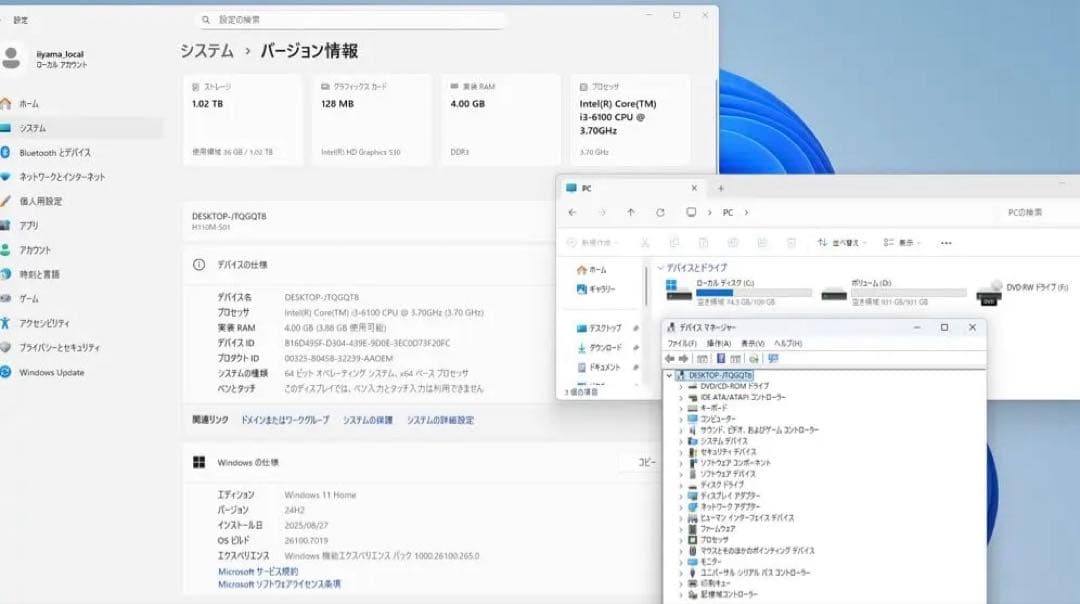1080x604 pixels.
Task: Click the back navigation arrow in Device Manager
Action: [x=669, y=361]
